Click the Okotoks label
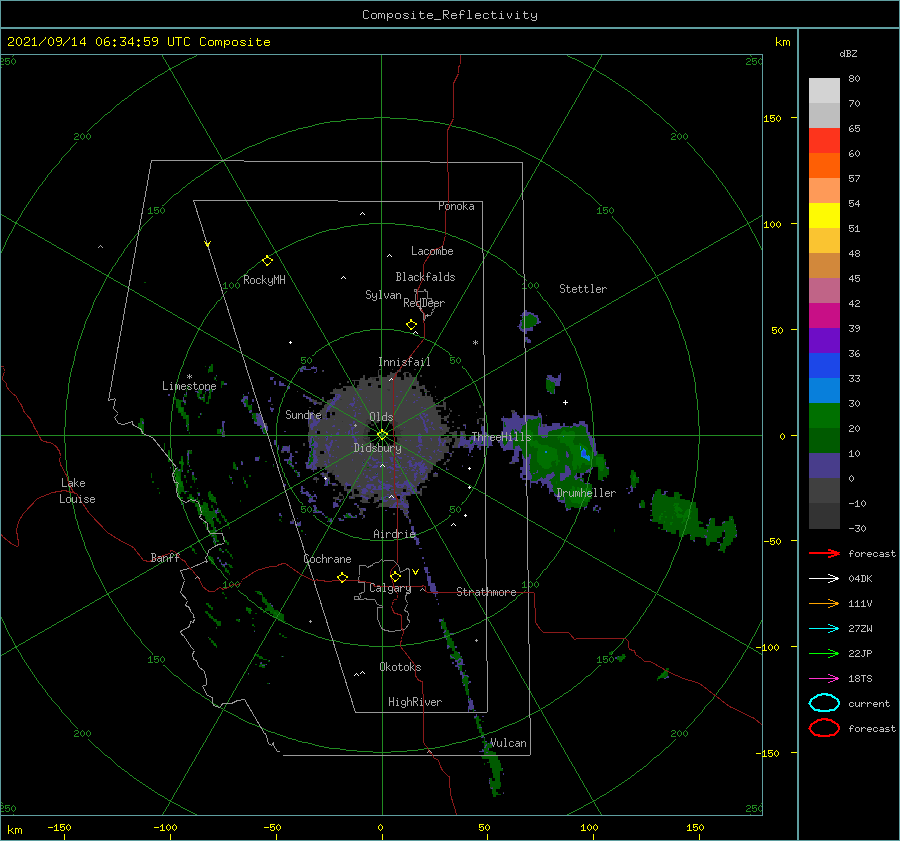 [400, 667]
